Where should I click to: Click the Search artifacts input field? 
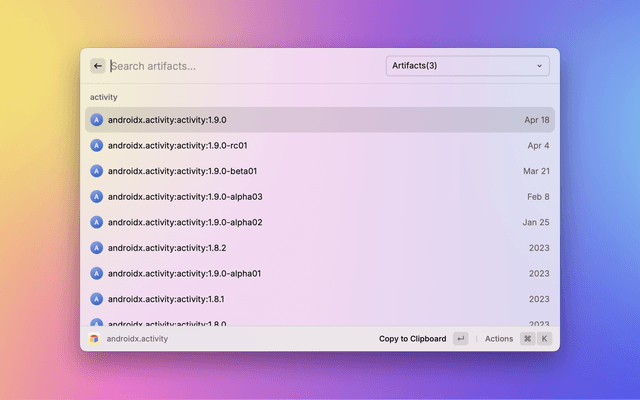click(x=240, y=66)
